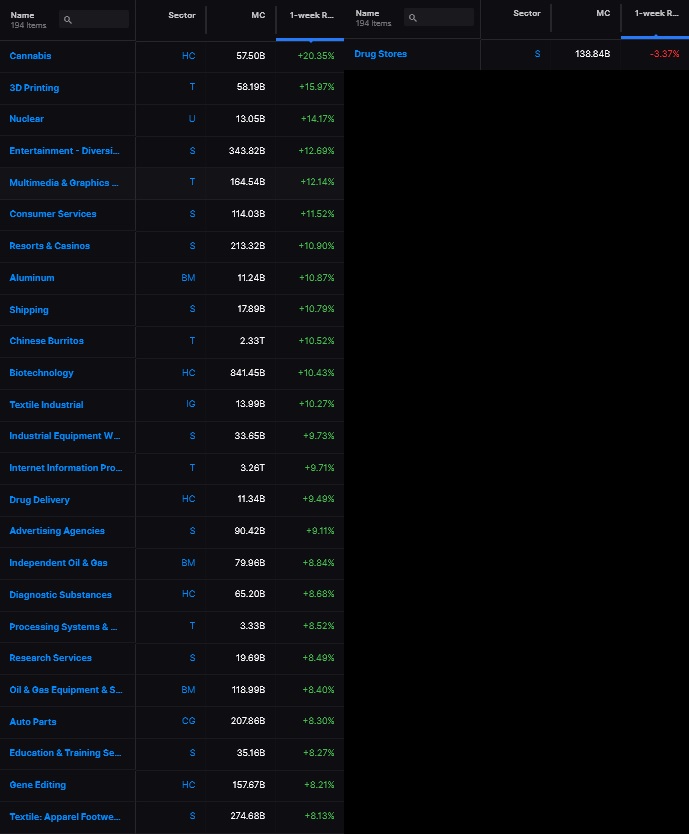This screenshot has width=689, height=834.
Task: Select the 2.33T market cap value
Action: (x=252, y=340)
